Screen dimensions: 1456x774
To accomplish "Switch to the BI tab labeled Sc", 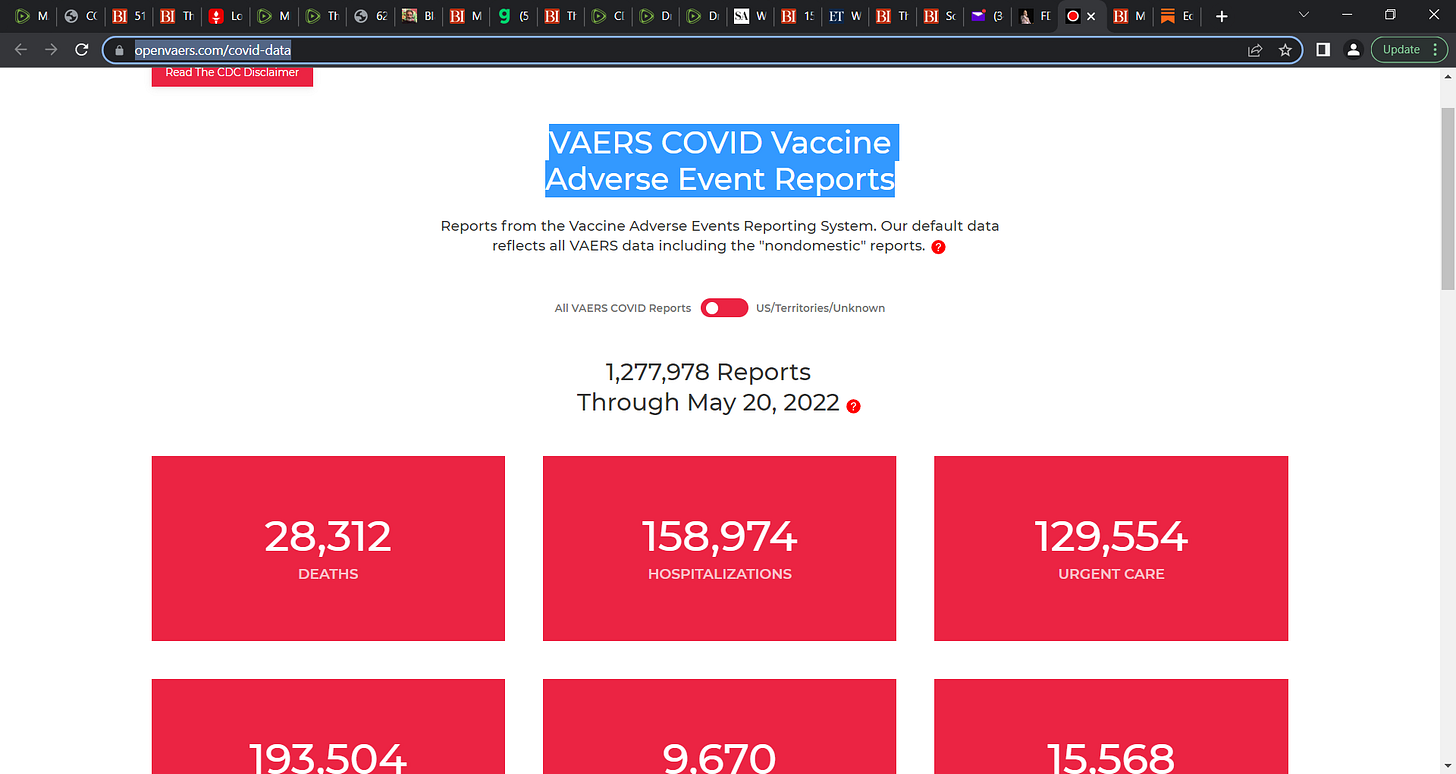I will pos(942,17).
